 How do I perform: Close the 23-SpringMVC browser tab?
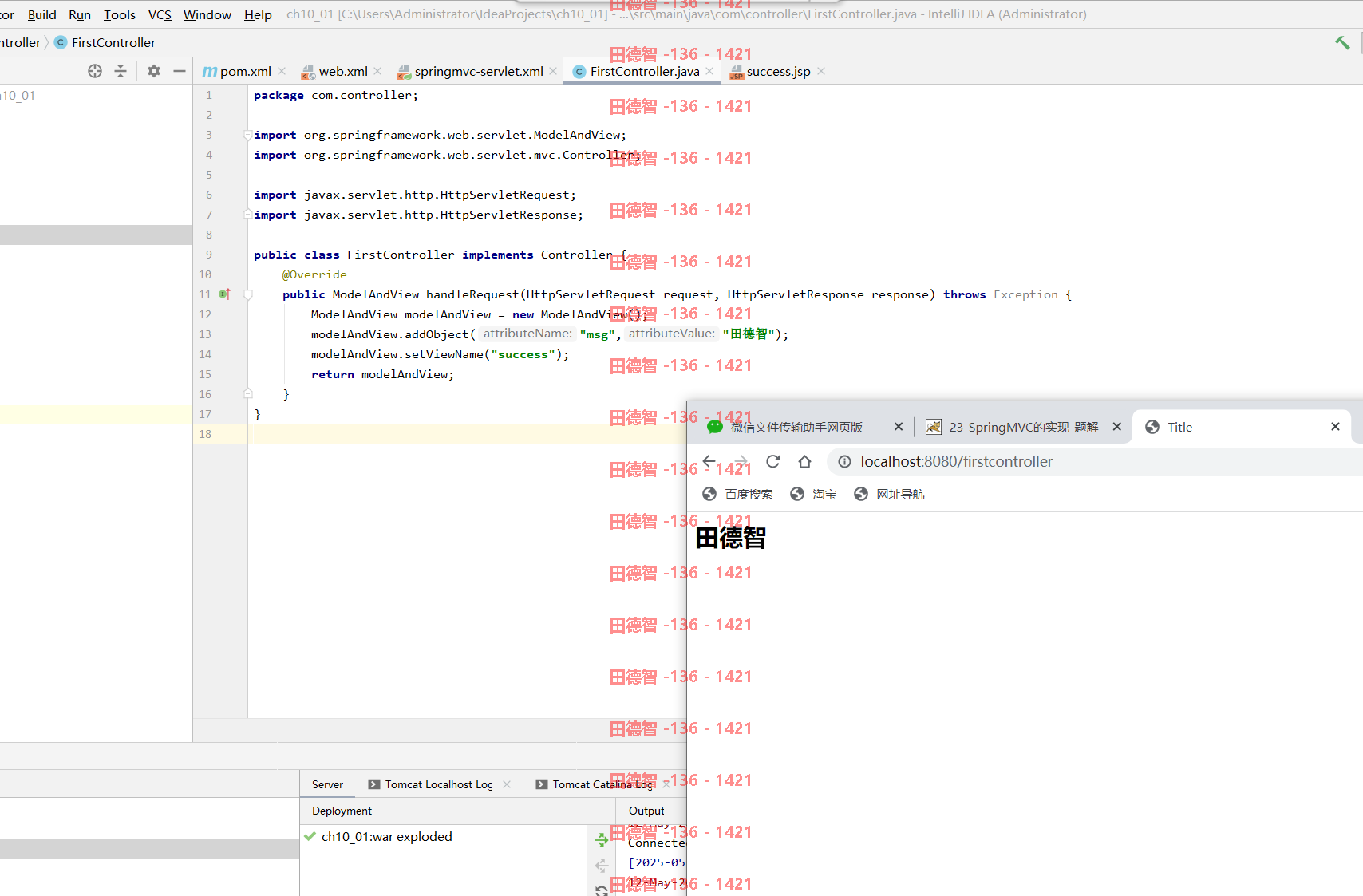[x=1117, y=427]
